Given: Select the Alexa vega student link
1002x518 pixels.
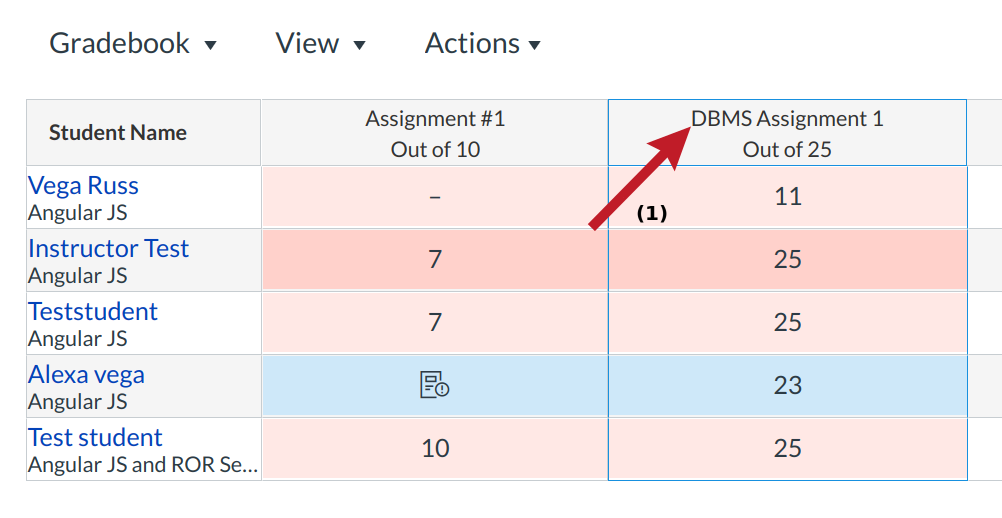Looking at the screenshot, I should (x=86, y=374).
